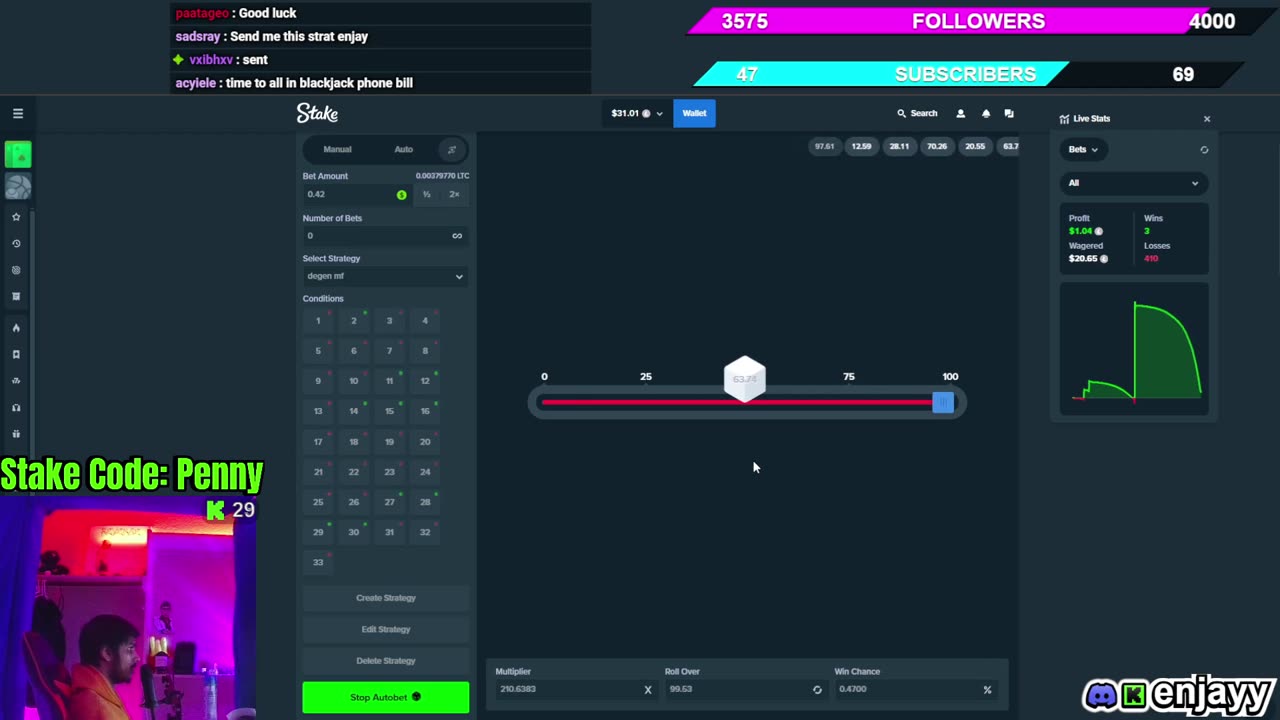Open the Sports basketball icon
This screenshot has width=1280, height=720.
[x=18, y=187]
